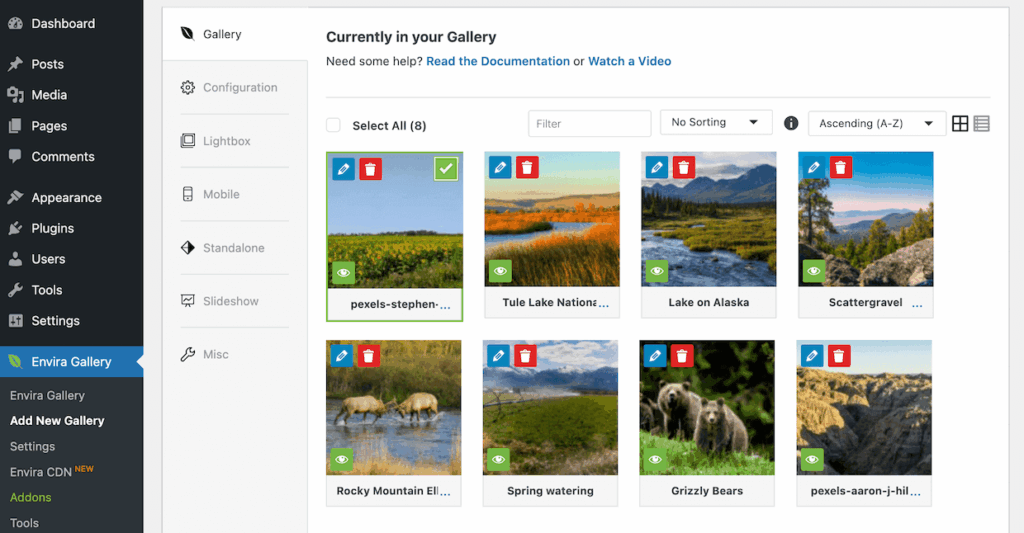
Task: Edit the pexels-stephen image with pencil icon
Action: 344,169
